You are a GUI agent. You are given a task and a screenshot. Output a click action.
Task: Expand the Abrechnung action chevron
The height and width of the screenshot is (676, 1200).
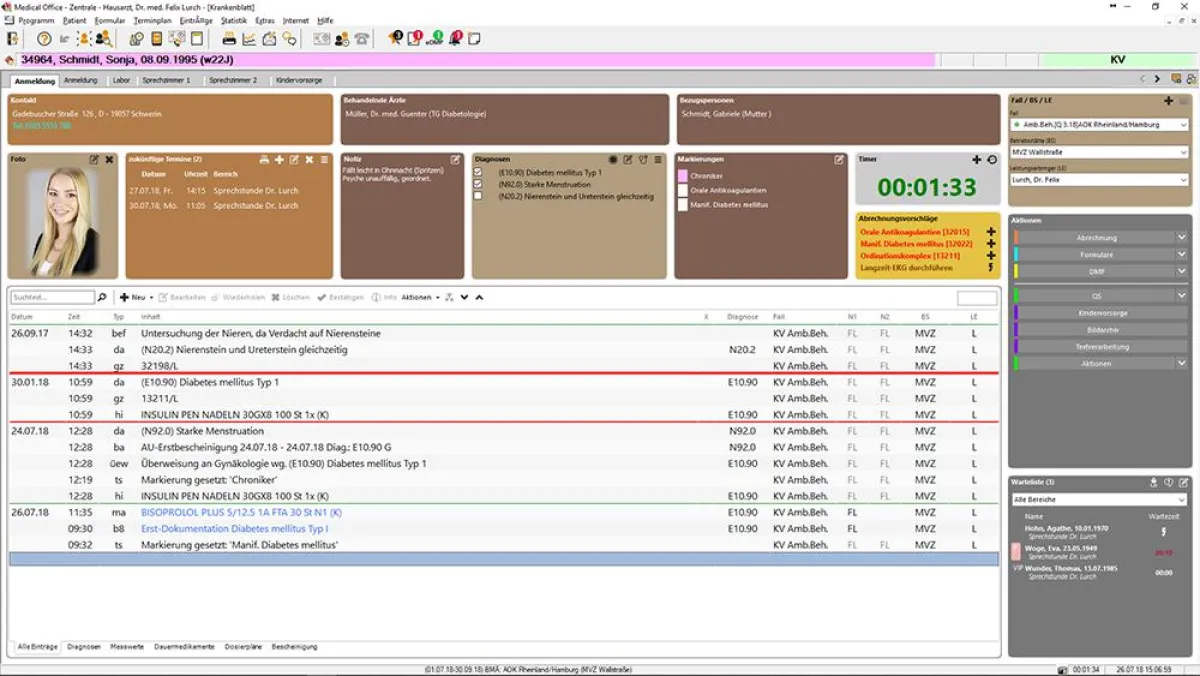click(1181, 238)
